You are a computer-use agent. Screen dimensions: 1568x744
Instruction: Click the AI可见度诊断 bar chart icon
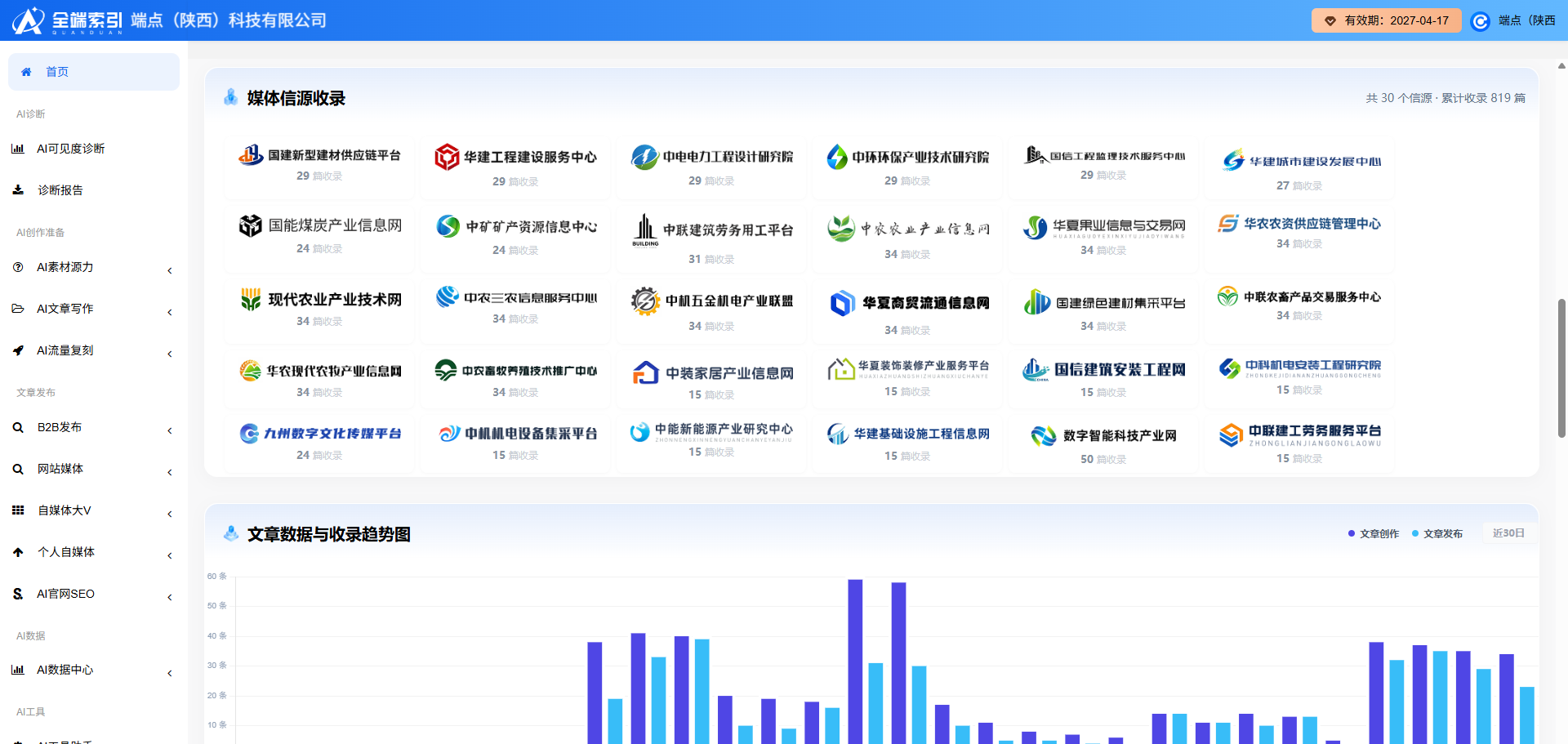pyautogui.click(x=18, y=149)
